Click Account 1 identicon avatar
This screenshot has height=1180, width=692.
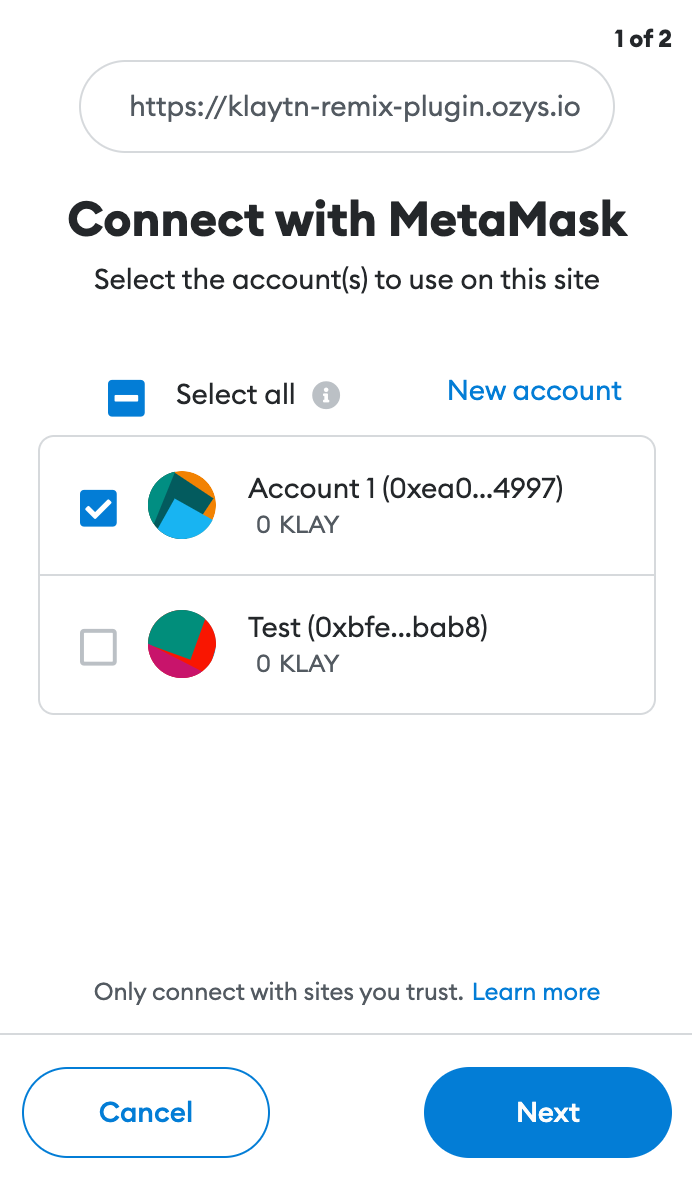coord(182,505)
